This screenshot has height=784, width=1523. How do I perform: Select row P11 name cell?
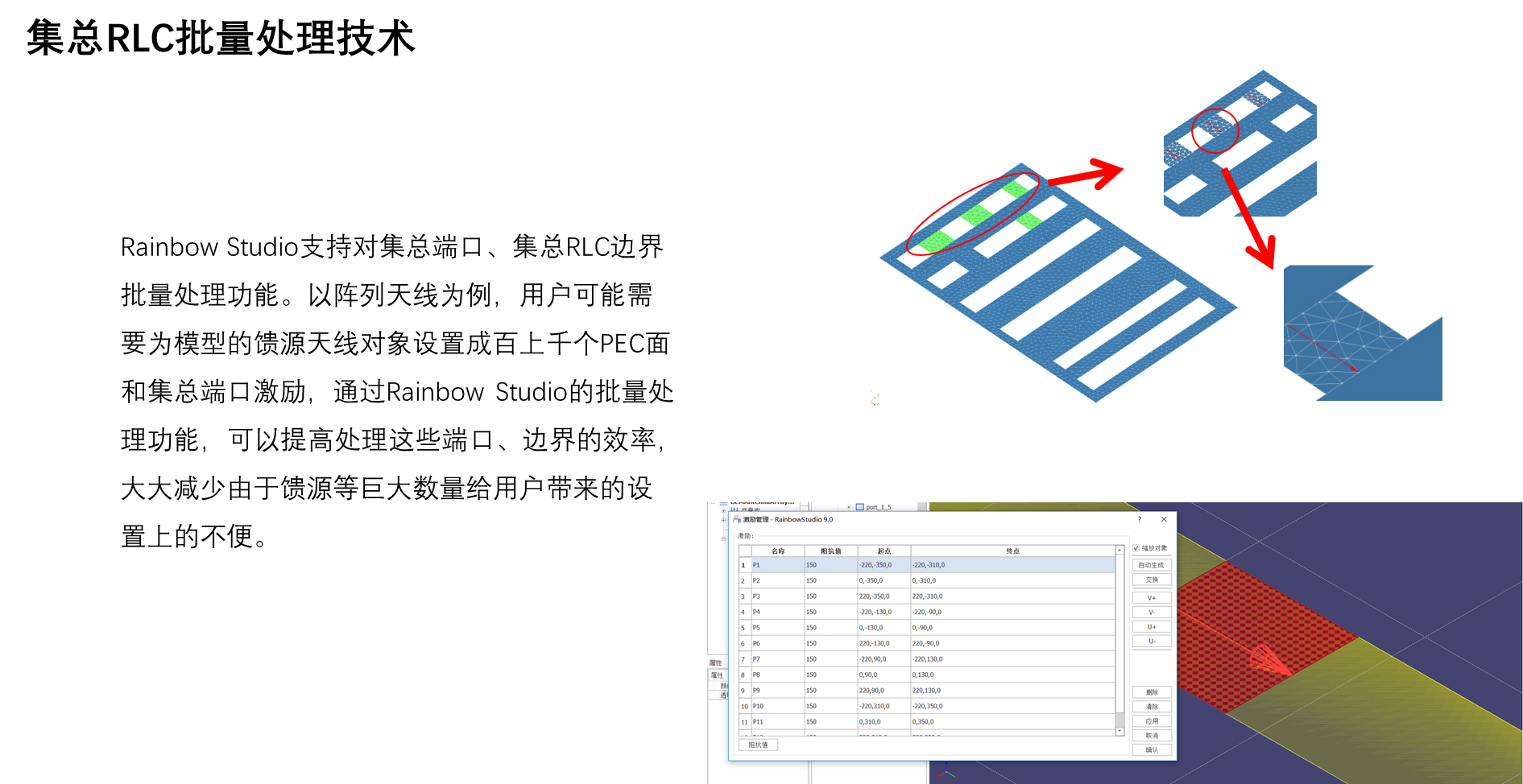[x=778, y=722]
